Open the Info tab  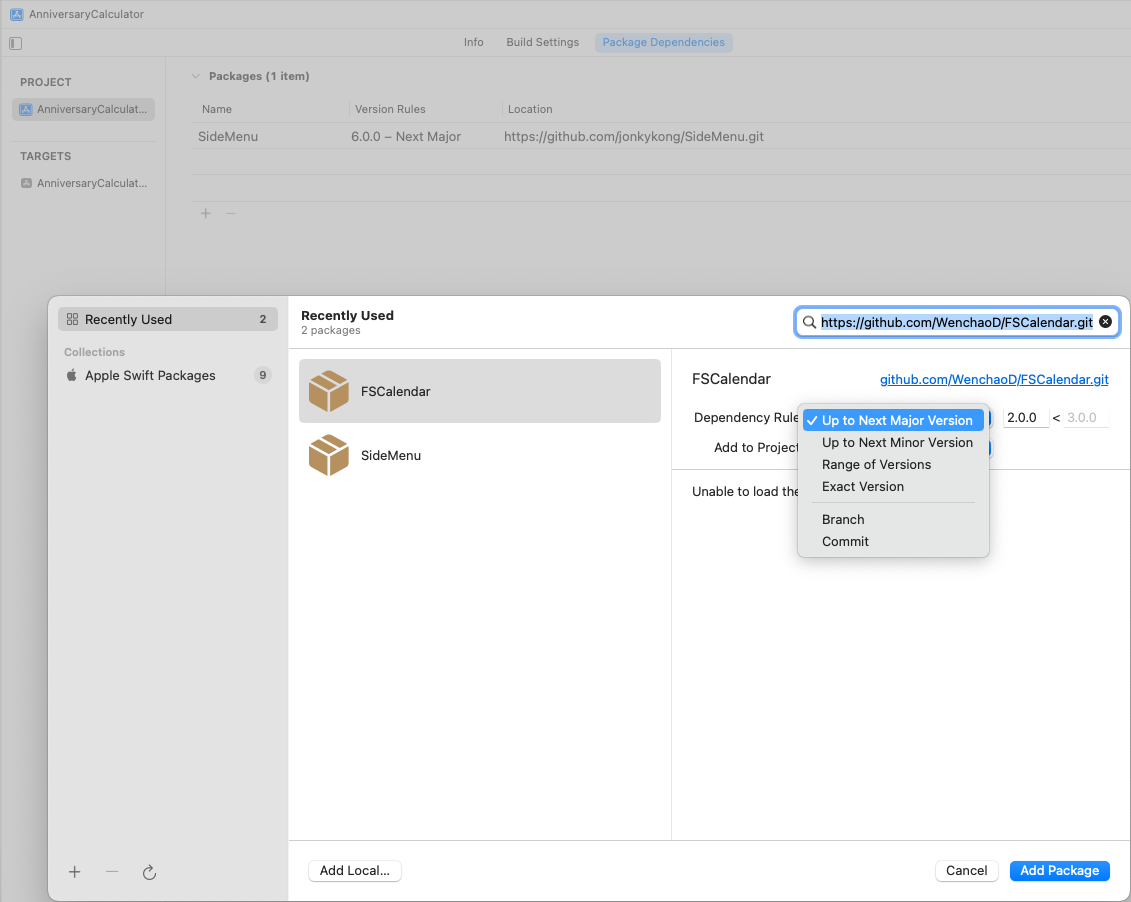point(473,43)
